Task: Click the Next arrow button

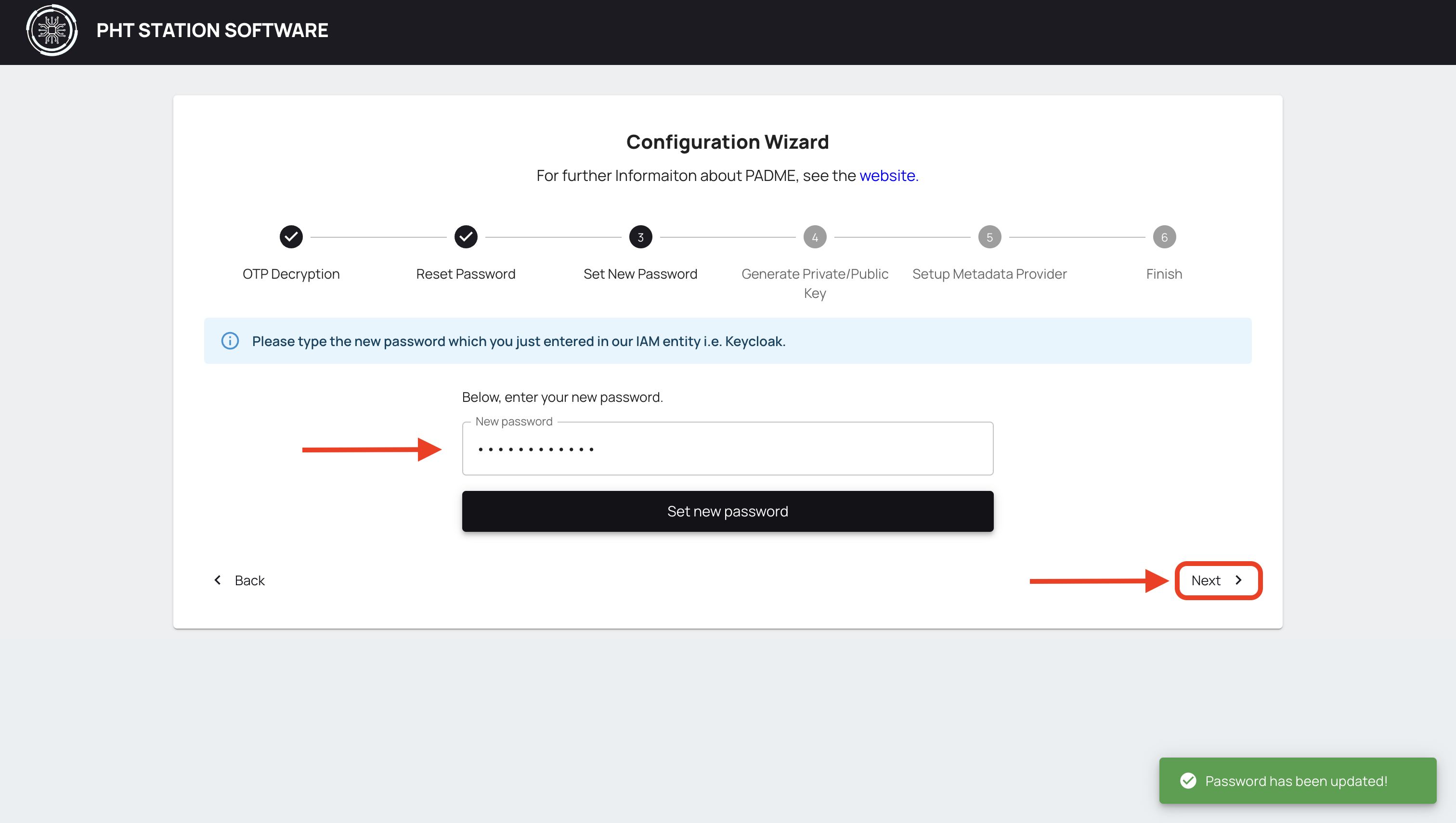Action: point(1218,580)
